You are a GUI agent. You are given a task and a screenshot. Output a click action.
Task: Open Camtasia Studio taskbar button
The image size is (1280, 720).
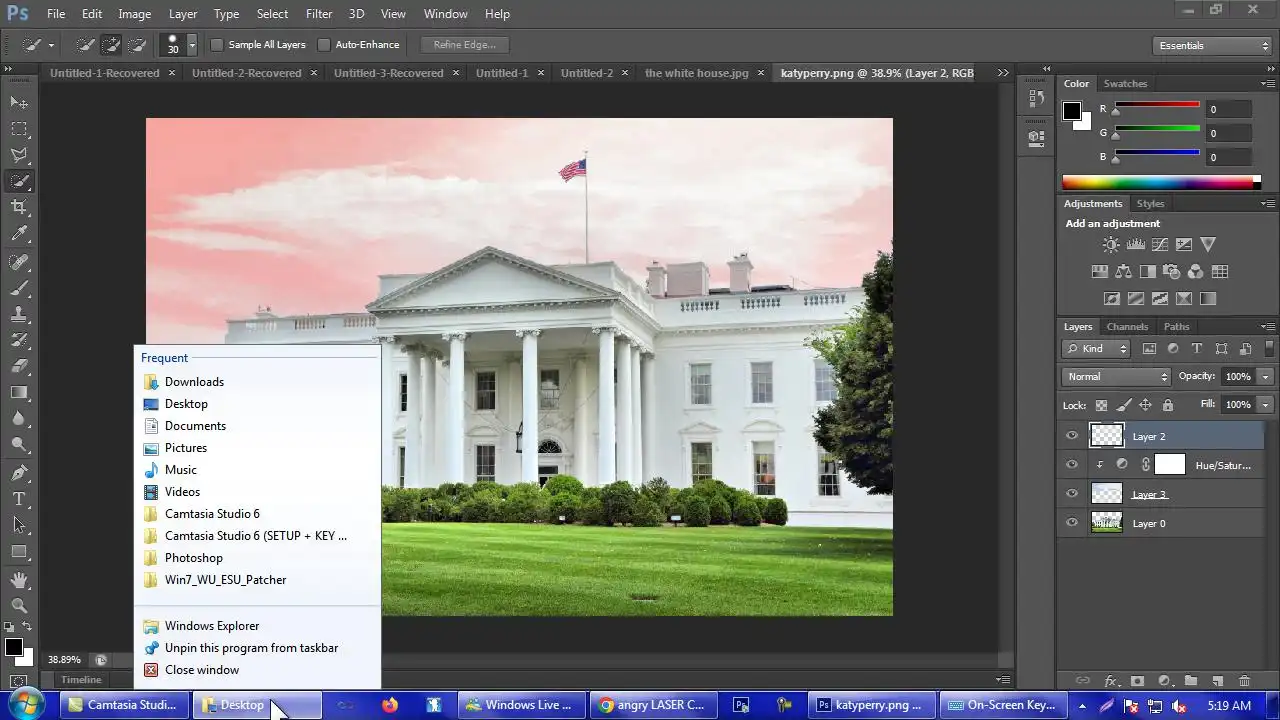pyautogui.click(x=123, y=705)
